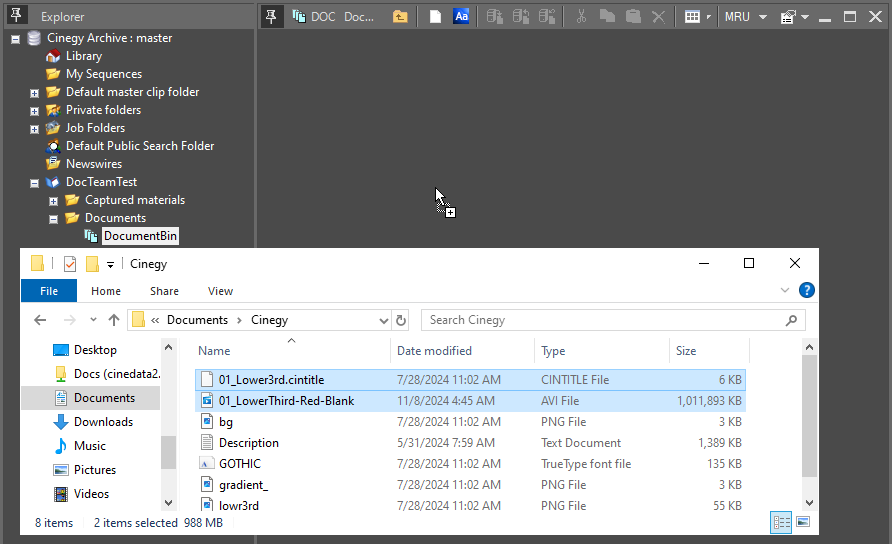This screenshot has width=892, height=544.
Task: Expand the Private folders tree node
Action: 35,110
